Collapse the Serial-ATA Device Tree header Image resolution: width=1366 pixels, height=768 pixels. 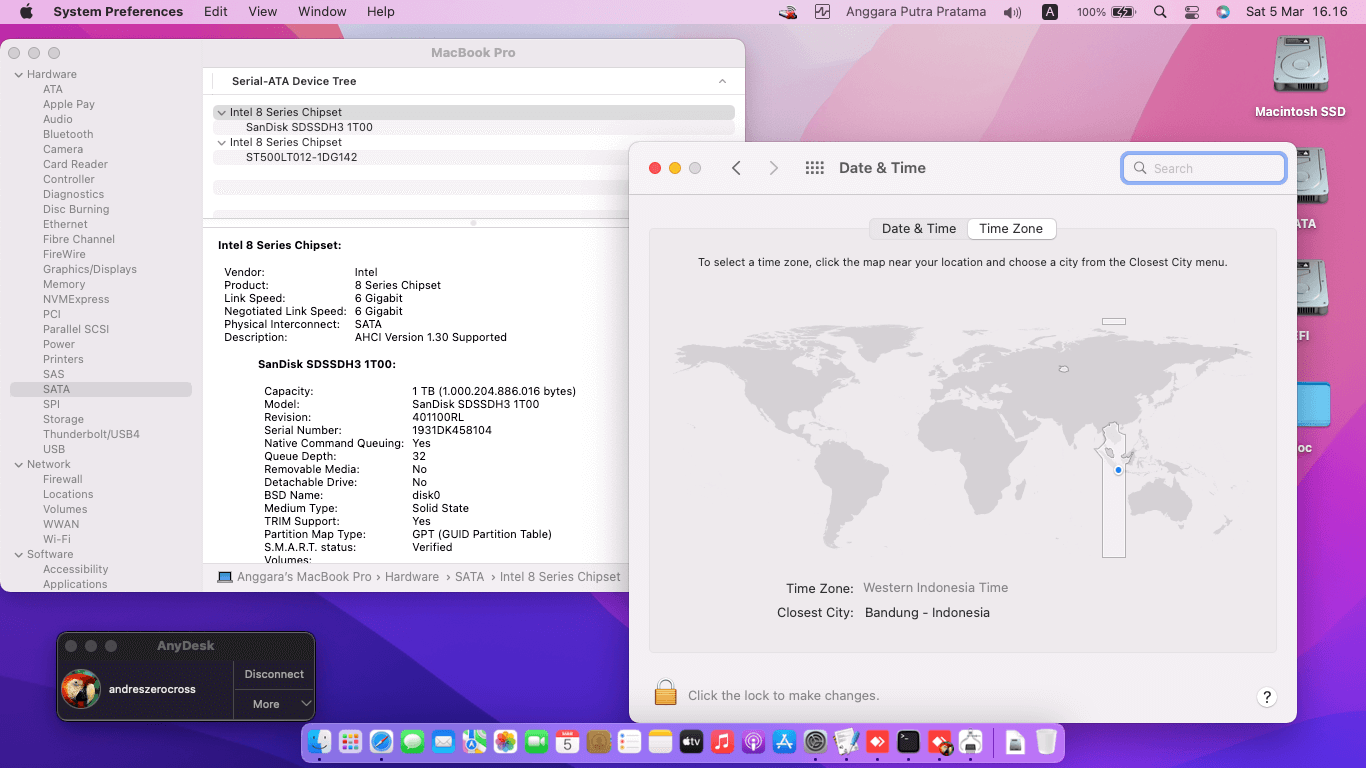point(722,81)
